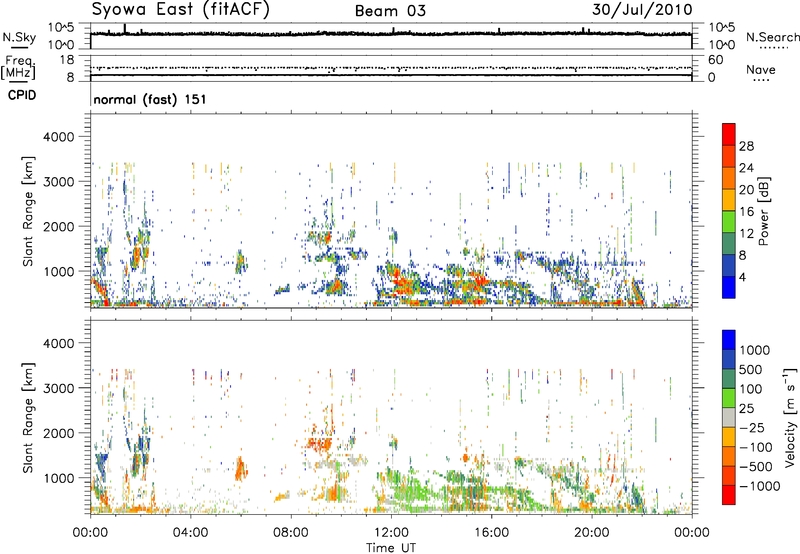Click the 'Beam 03' label

click(390, 11)
